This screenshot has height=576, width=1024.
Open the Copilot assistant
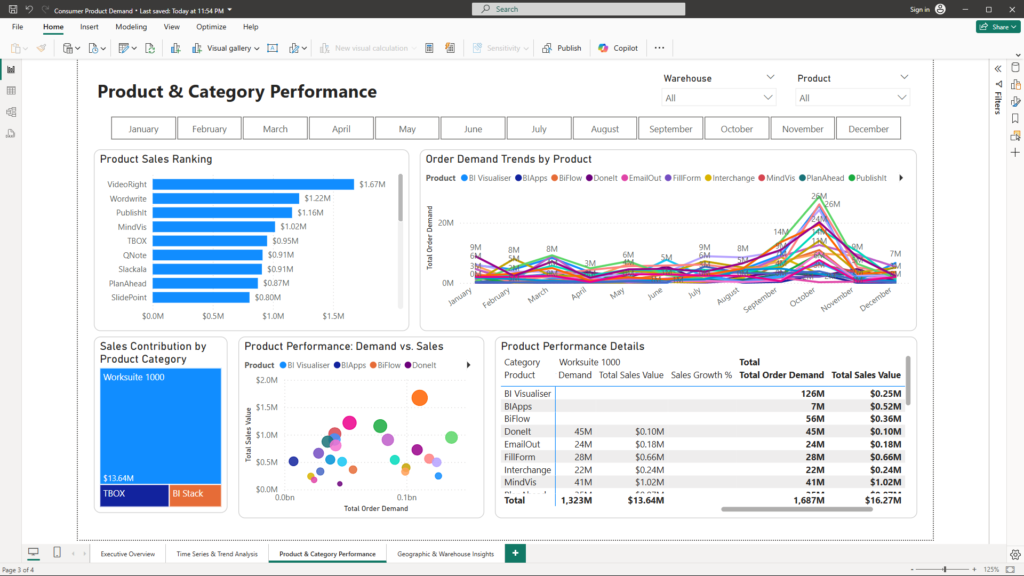coord(618,48)
